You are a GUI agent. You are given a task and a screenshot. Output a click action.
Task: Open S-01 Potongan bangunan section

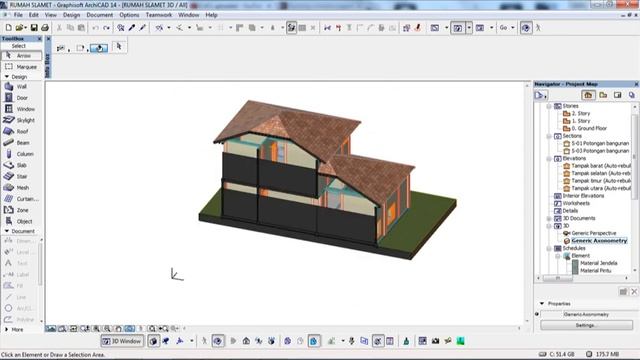pos(600,144)
